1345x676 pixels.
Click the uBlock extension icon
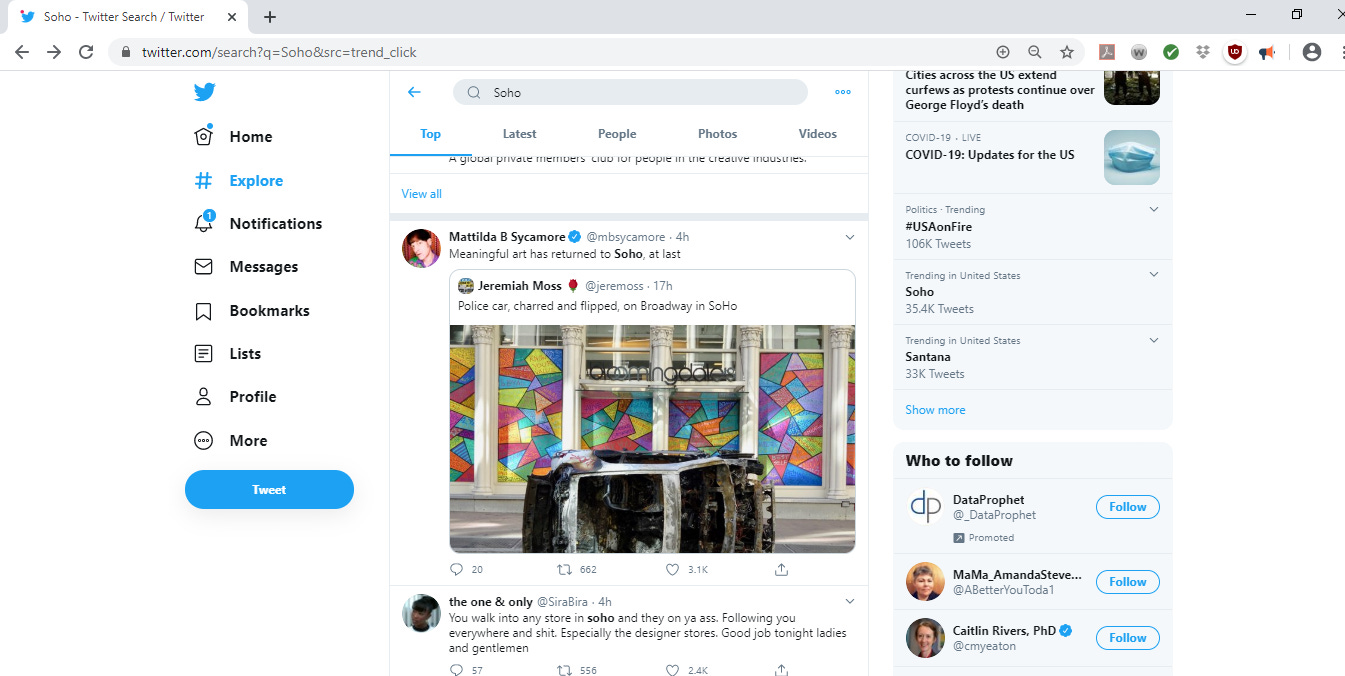tap(1235, 52)
